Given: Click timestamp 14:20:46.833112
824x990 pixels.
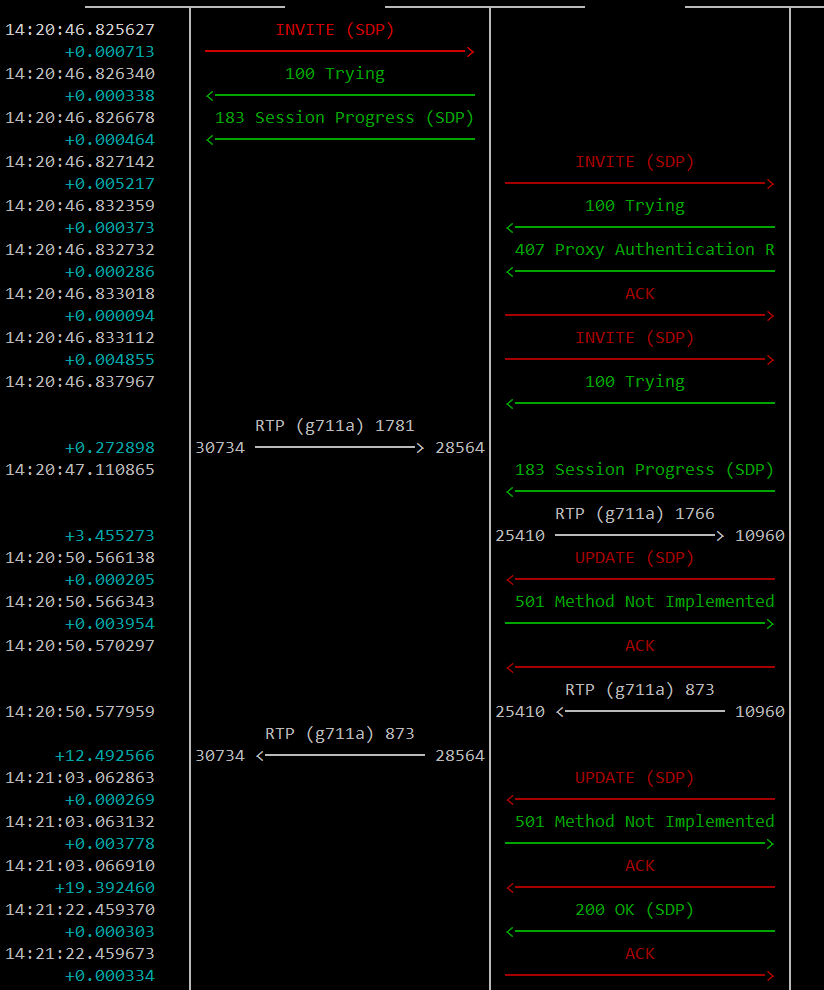Looking at the screenshot, I should [80, 338].
